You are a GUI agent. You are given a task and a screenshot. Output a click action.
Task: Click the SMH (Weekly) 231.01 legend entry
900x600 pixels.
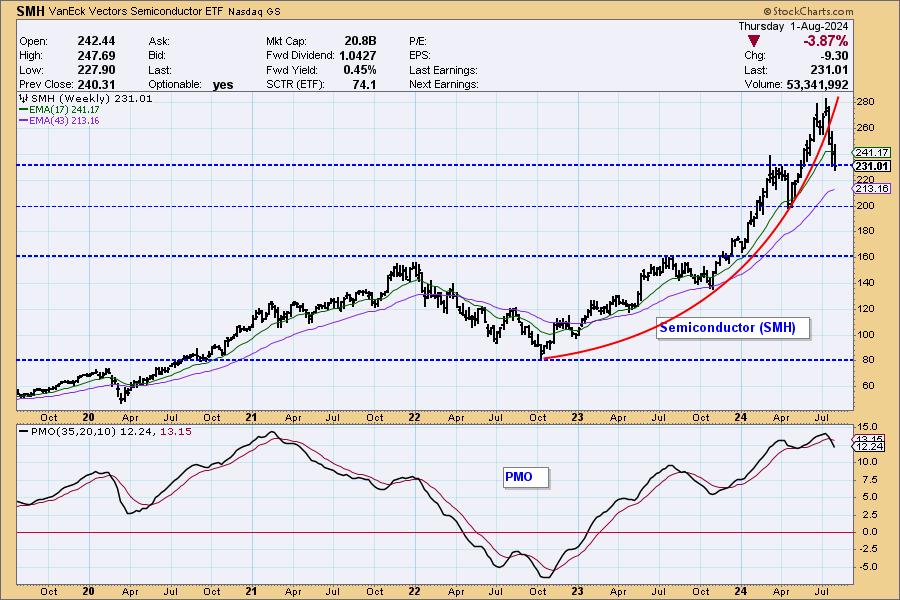pos(86,99)
